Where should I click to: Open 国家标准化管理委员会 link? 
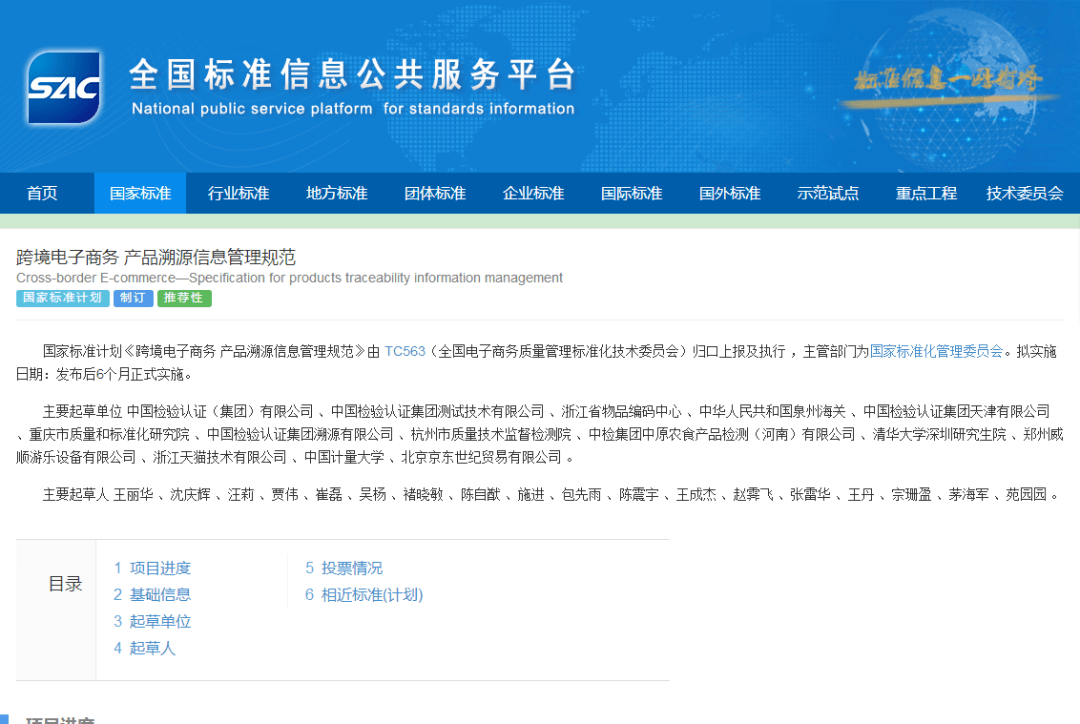tap(936, 351)
